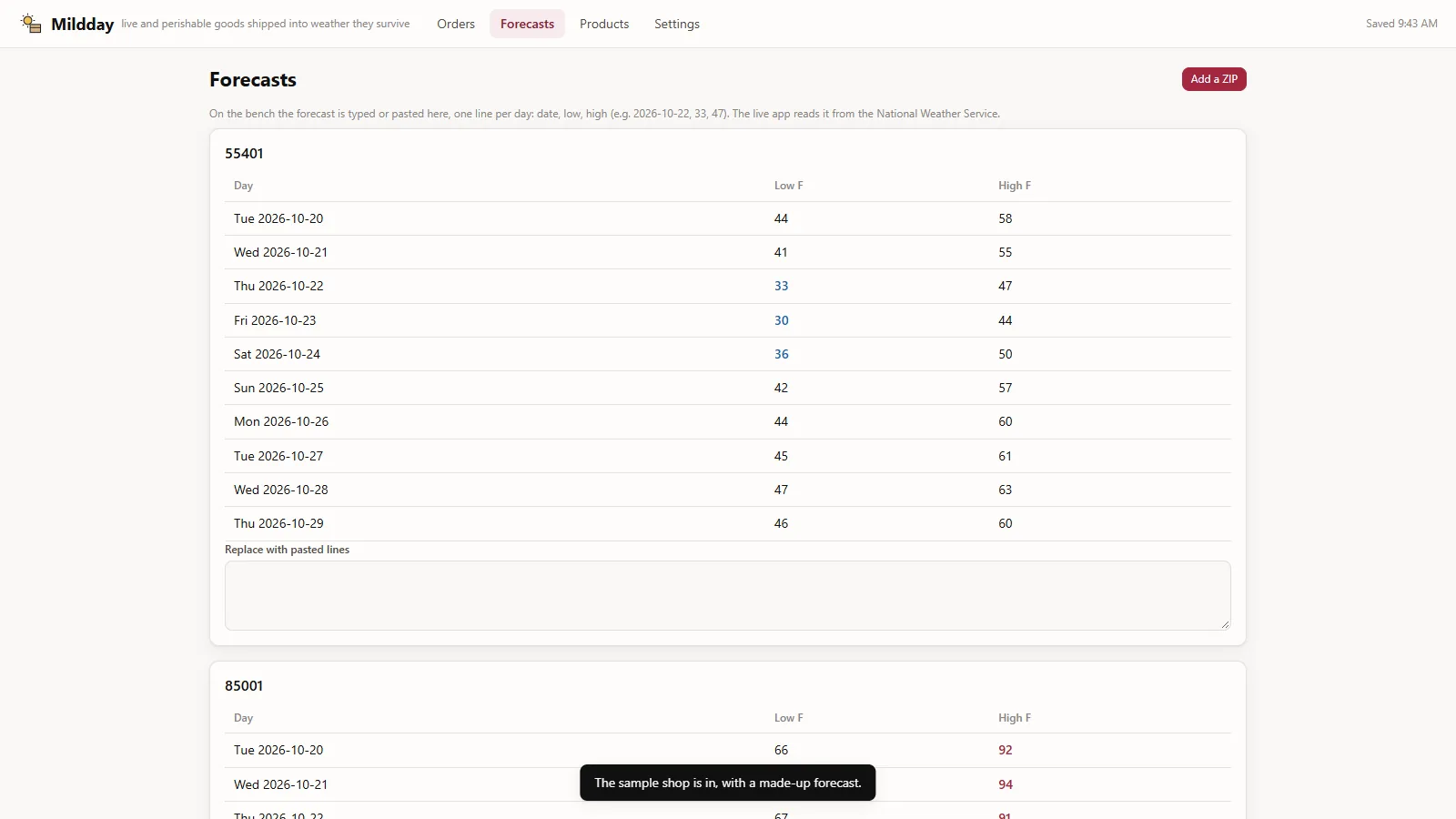Click the low value 66 in 85001

(x=781, y=750)
